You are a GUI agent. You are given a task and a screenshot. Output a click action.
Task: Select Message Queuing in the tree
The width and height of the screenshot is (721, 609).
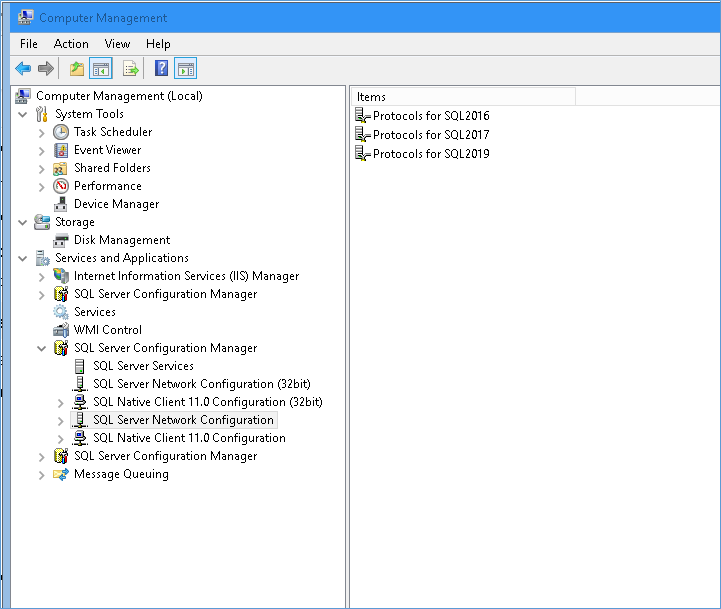pos(121,474)
